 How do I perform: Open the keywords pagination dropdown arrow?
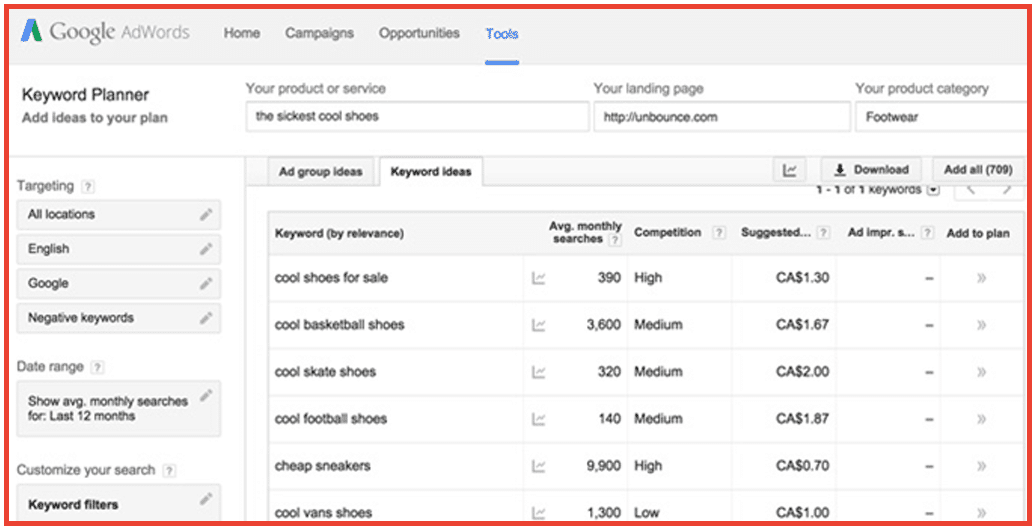point(933,190)
